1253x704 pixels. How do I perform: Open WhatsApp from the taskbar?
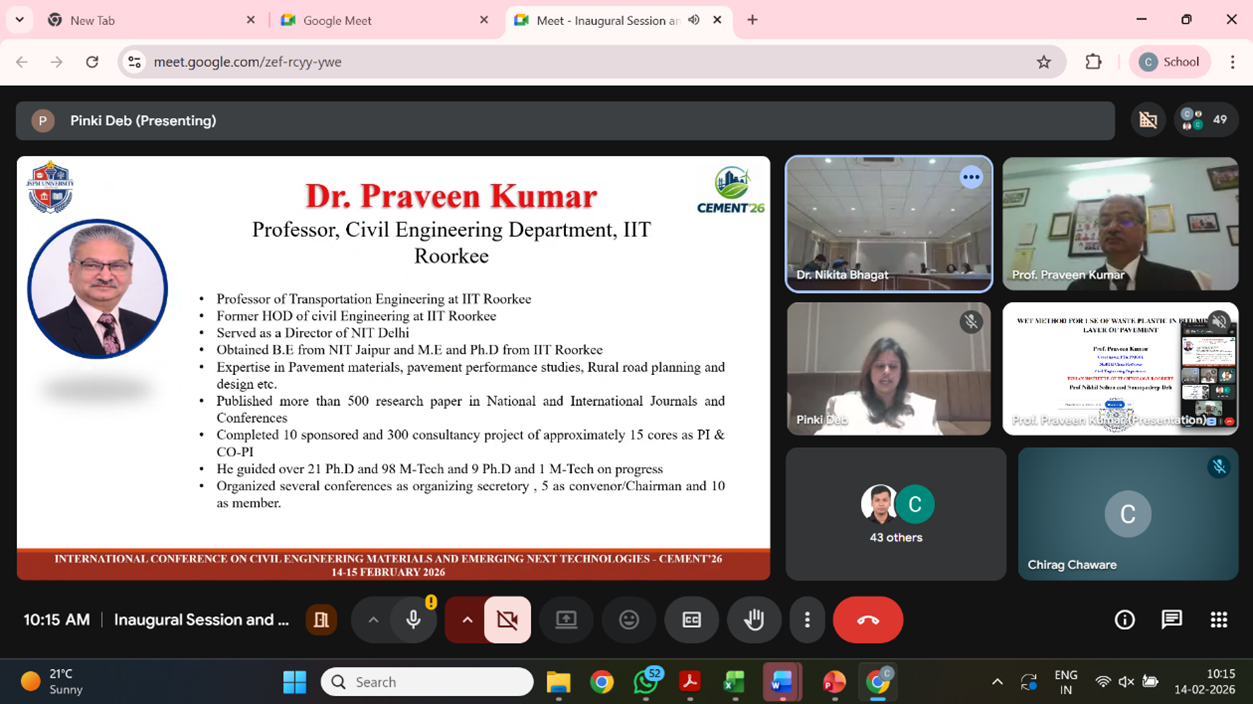coord(646,682)
